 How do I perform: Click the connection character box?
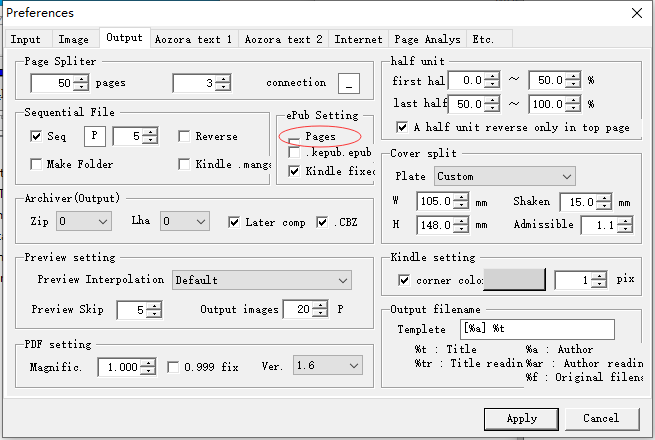(x=349, y=83)
